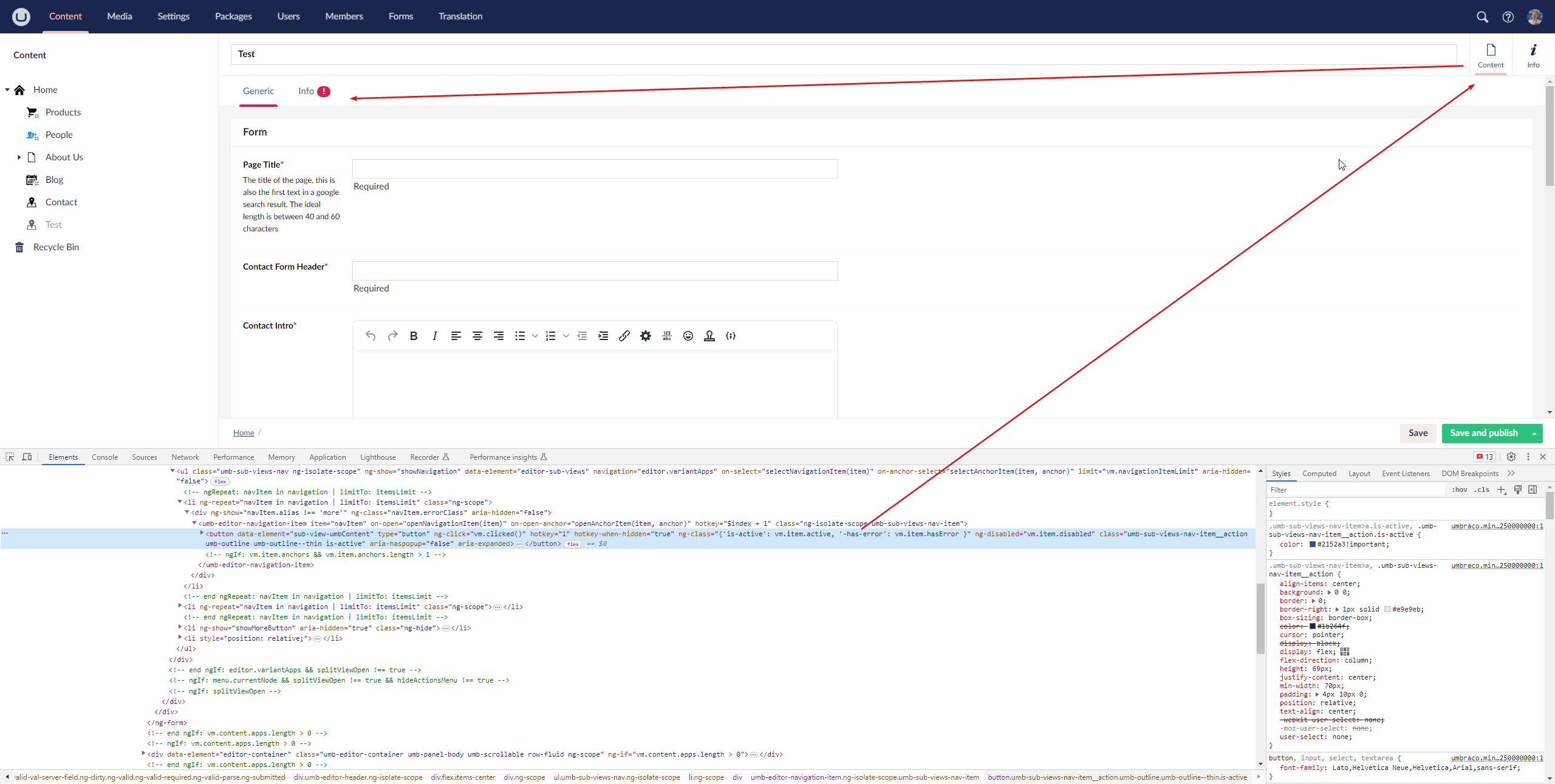1555x784 pixels.
Task: Click the anchor icon in the editor toolbar
Action: pos(709,335)
